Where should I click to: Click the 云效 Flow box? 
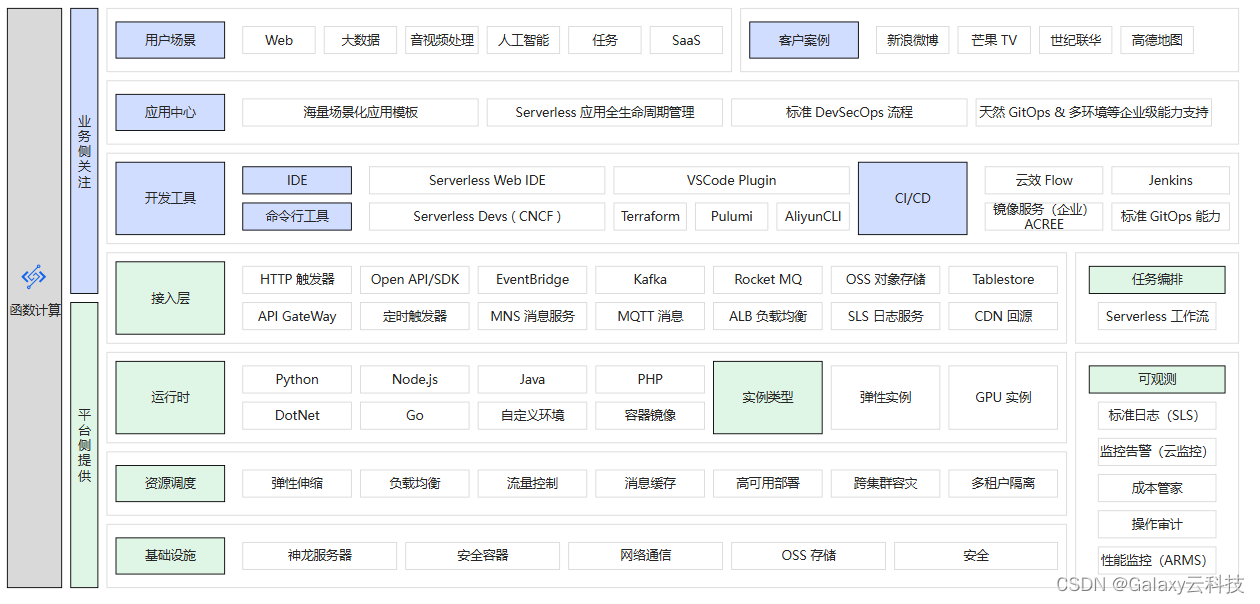[x=1044, y=180]
